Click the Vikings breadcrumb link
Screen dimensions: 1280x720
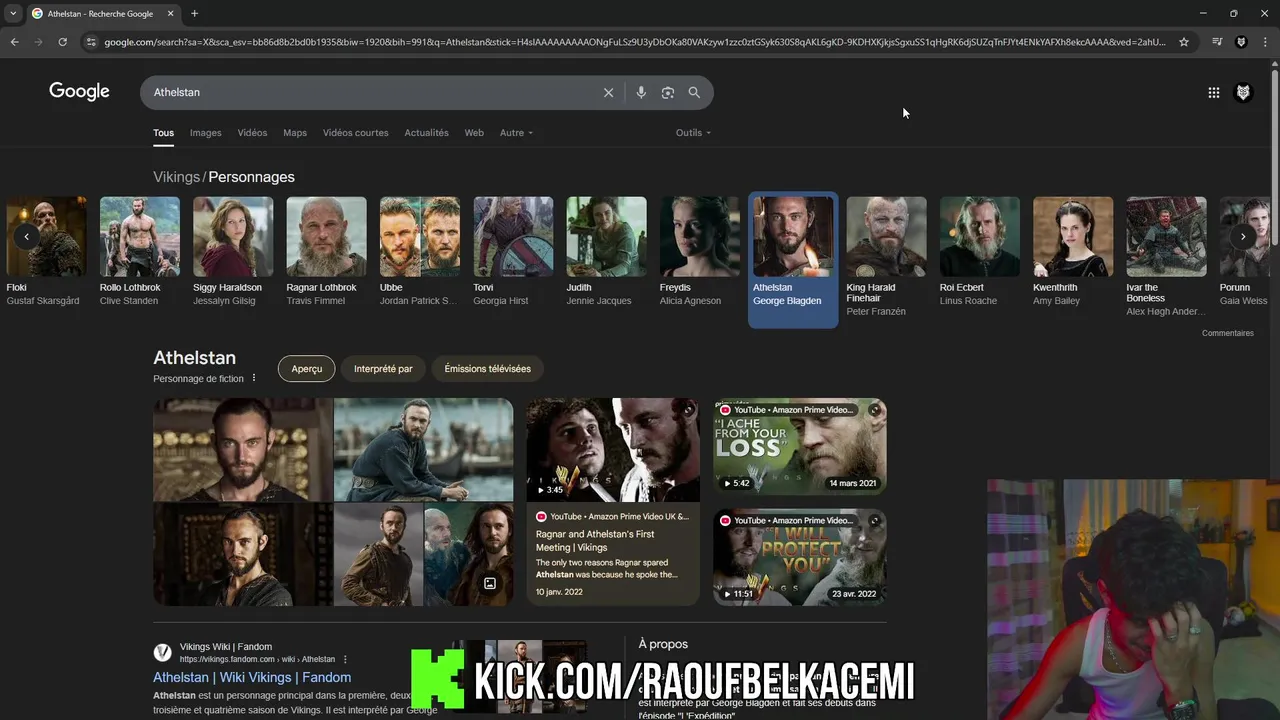coord(176,177)
